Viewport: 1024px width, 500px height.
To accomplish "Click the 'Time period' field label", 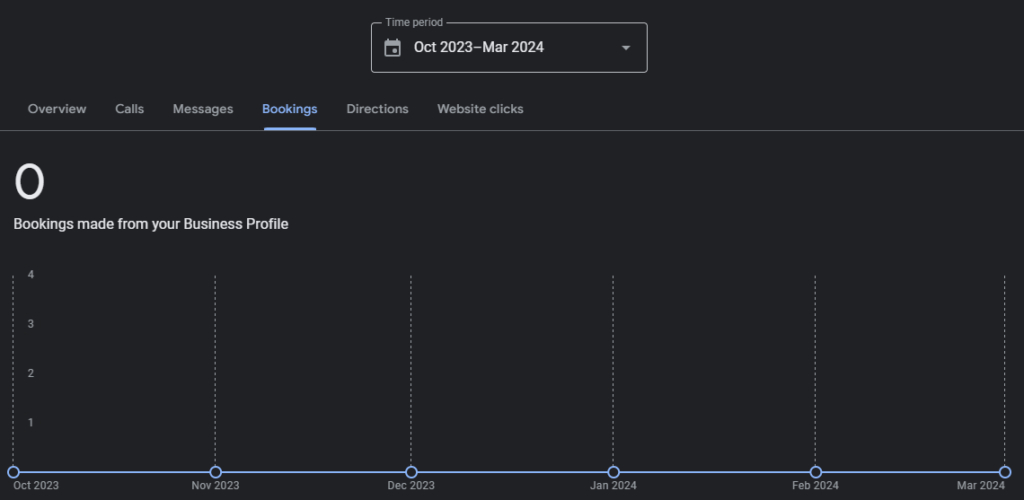I will [414, 22].
